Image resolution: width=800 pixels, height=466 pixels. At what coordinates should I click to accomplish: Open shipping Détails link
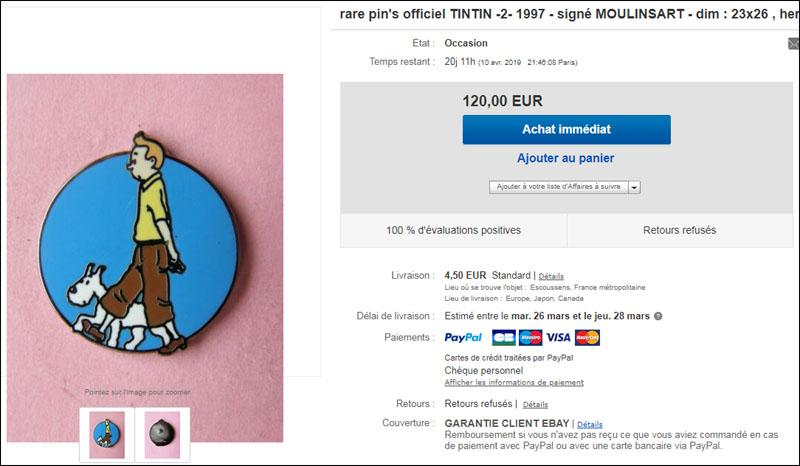[x=551, y=276]
